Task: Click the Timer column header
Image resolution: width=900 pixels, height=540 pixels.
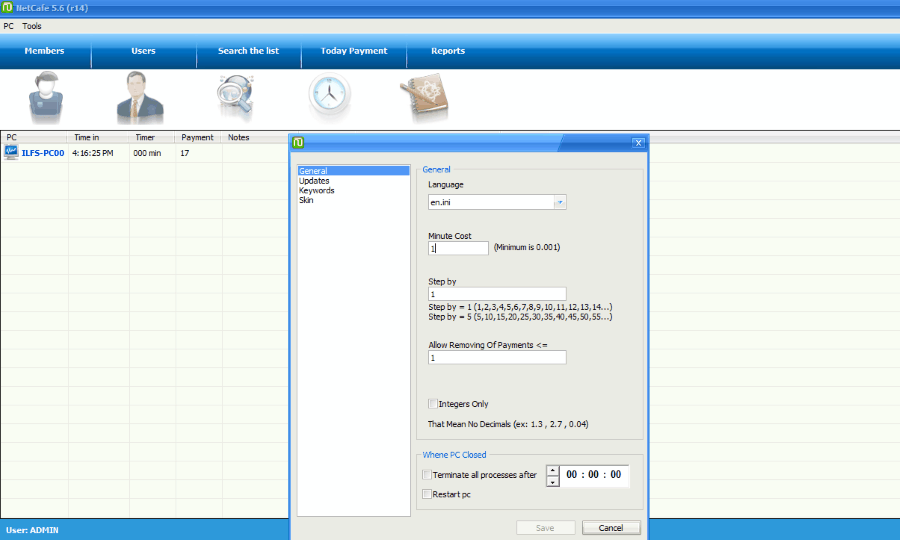Action: [152, 137]
